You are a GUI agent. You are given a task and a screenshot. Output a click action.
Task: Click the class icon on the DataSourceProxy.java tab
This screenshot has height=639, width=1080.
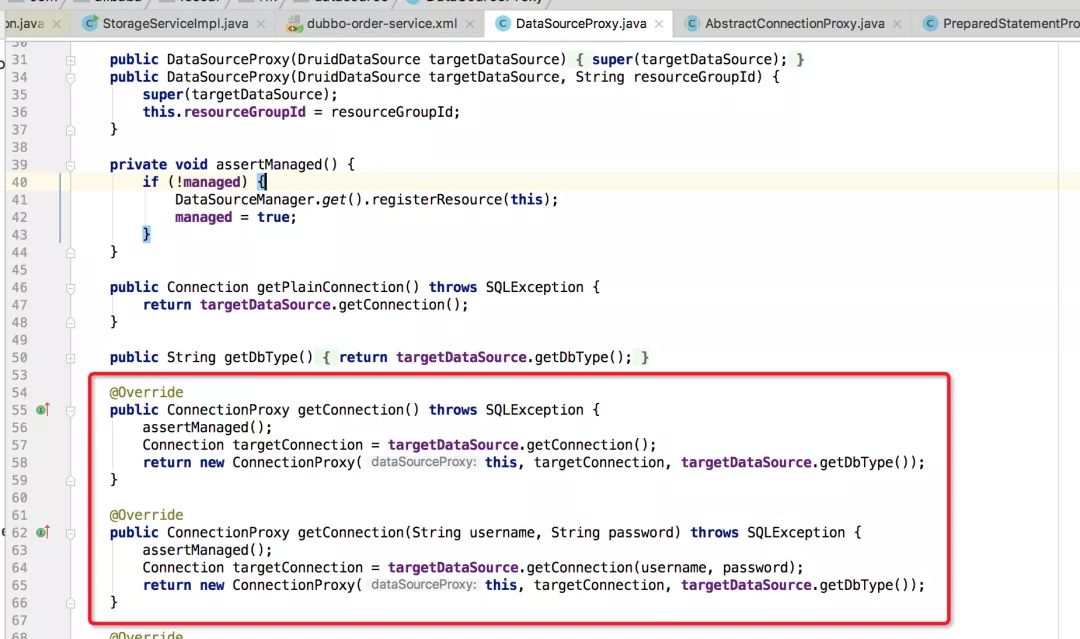coord(503,23)
